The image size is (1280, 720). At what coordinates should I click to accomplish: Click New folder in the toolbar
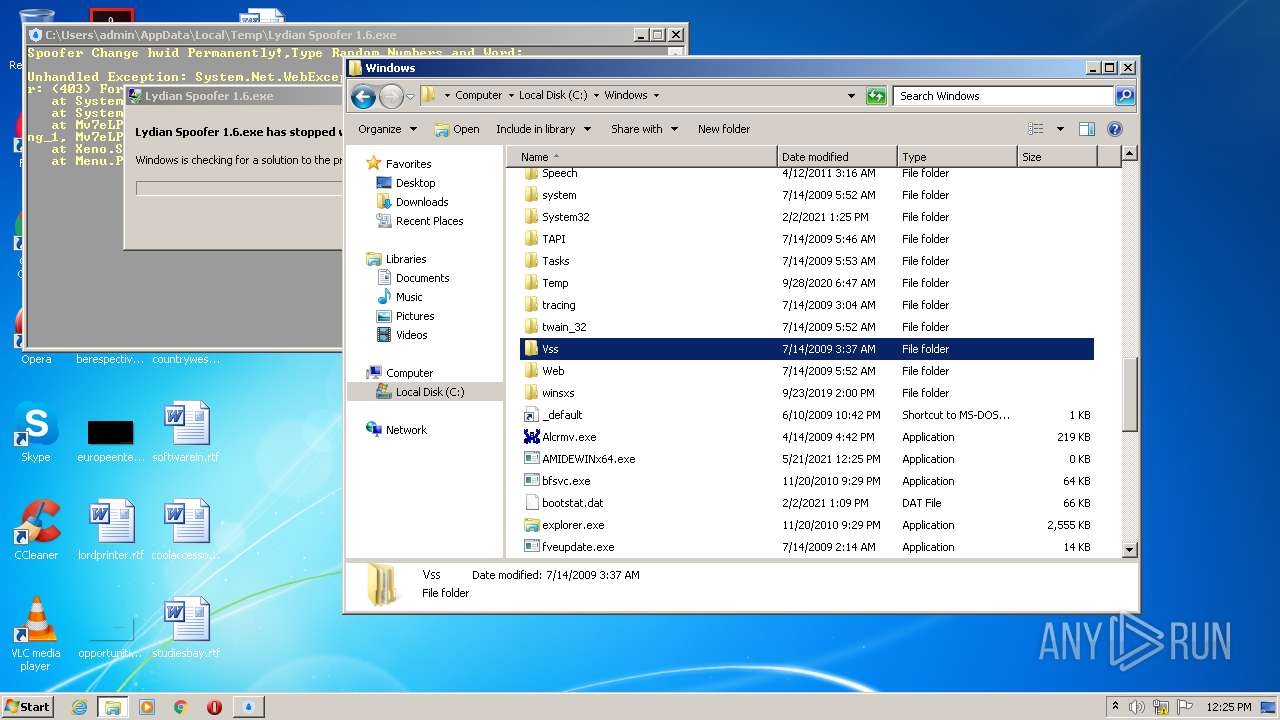coord(724,129)
